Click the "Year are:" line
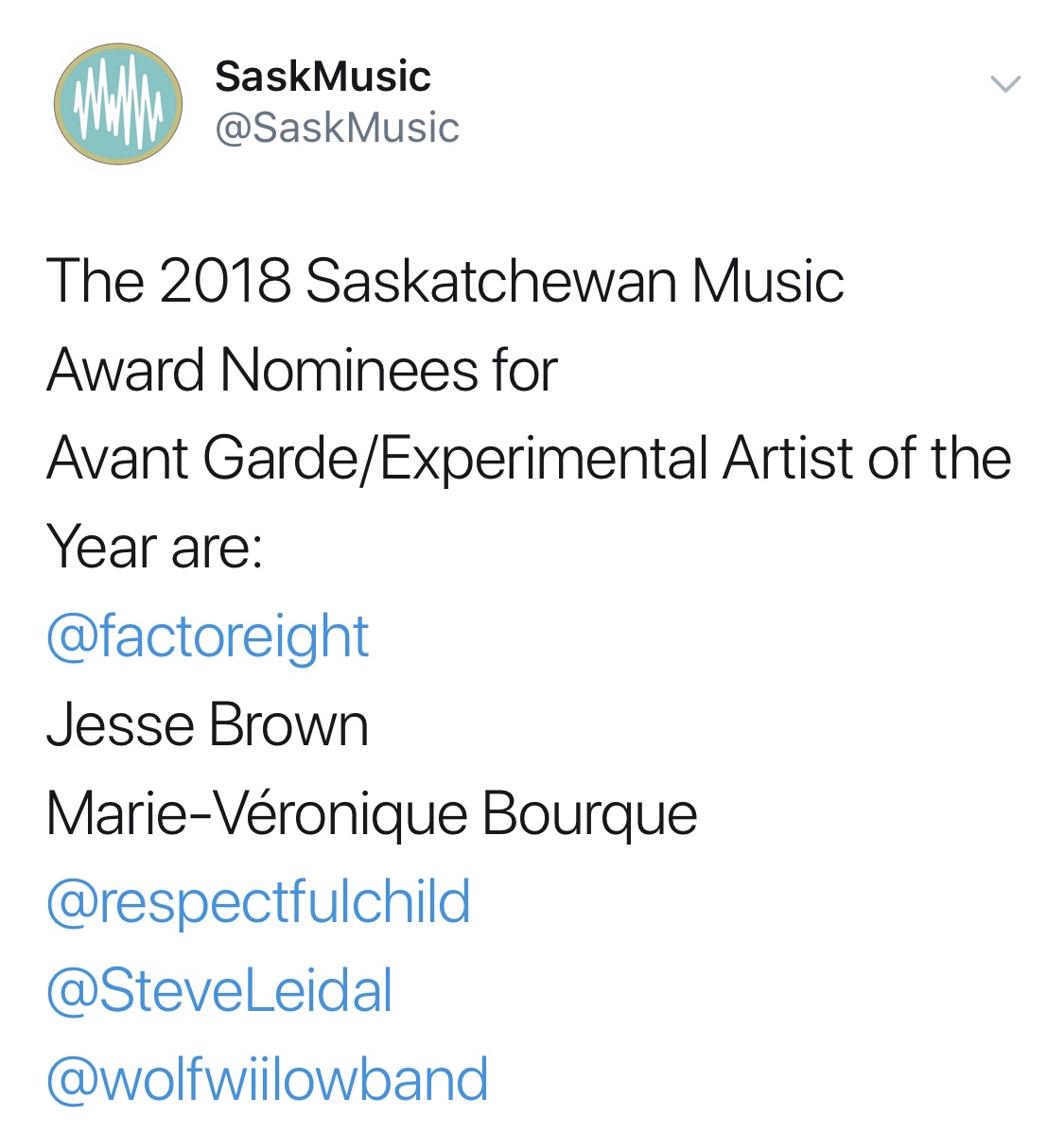Viewport: 1064px width, 1132px height. point(154,548)
